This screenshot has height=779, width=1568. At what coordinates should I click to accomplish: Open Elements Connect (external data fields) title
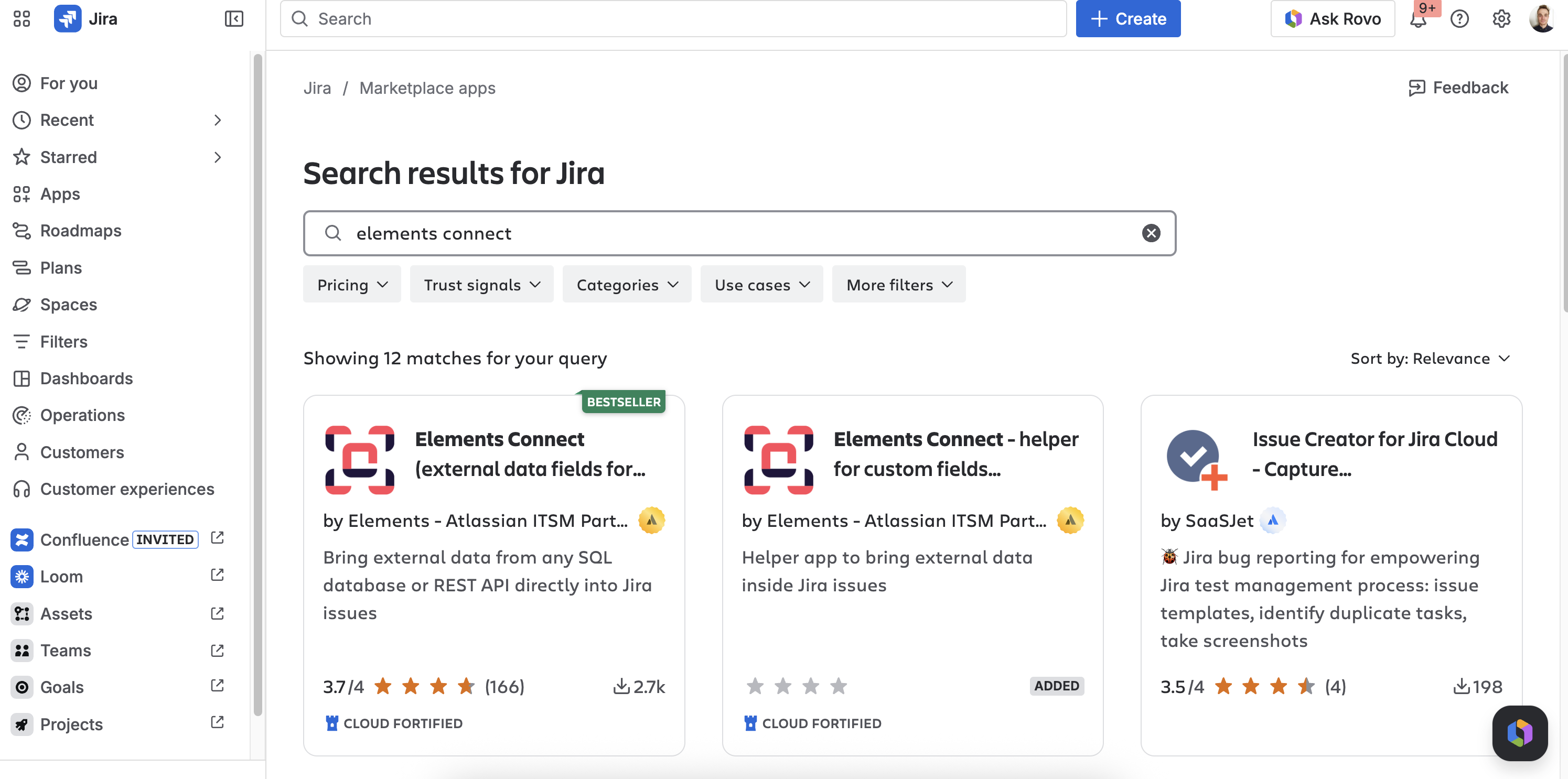coord(530,454)
